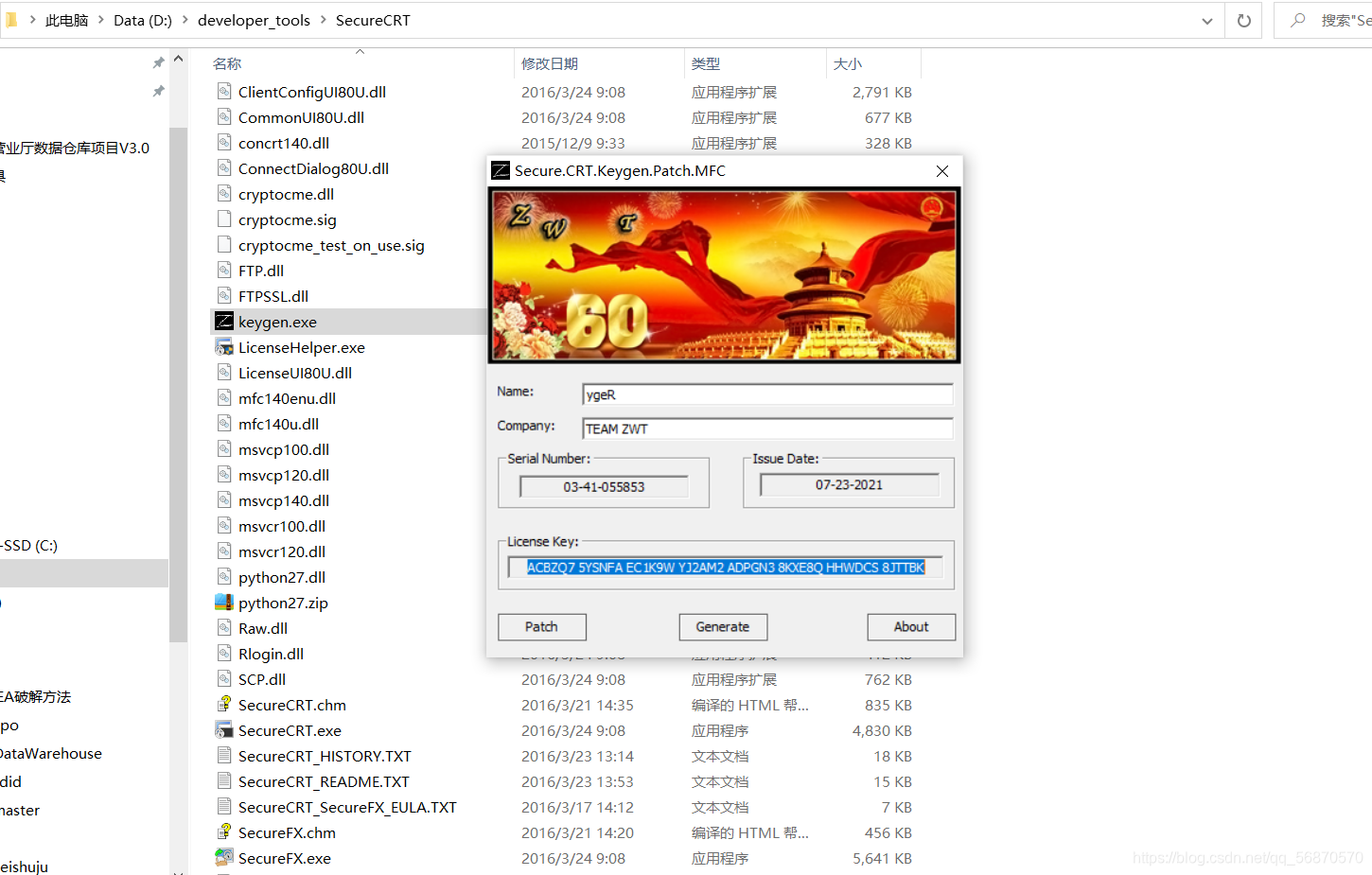Click the search box in Explorer
This screenshot has width=1372, height=875.
1325,21
